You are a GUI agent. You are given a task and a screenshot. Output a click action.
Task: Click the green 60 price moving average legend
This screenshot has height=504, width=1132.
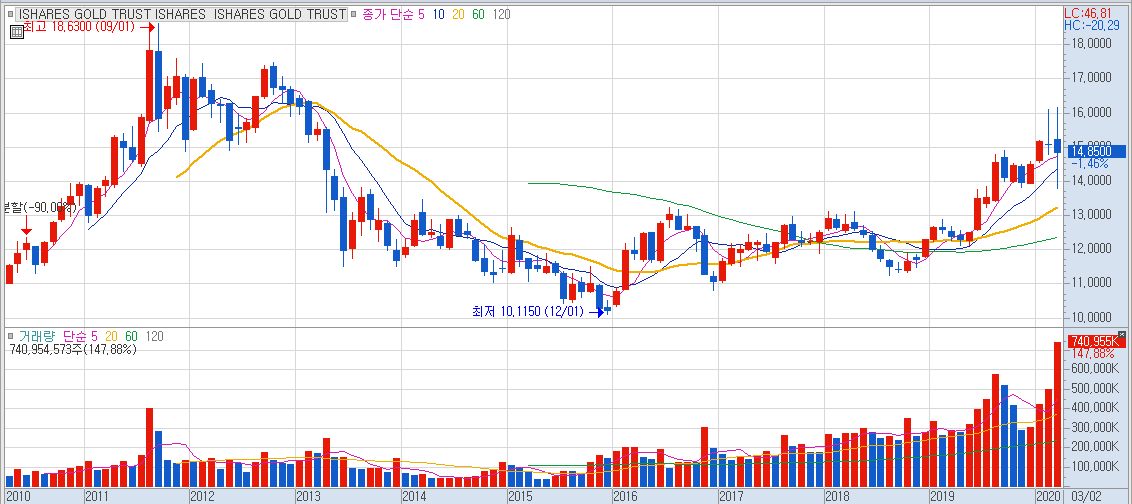pyautogui.click(x=478, y=14)
